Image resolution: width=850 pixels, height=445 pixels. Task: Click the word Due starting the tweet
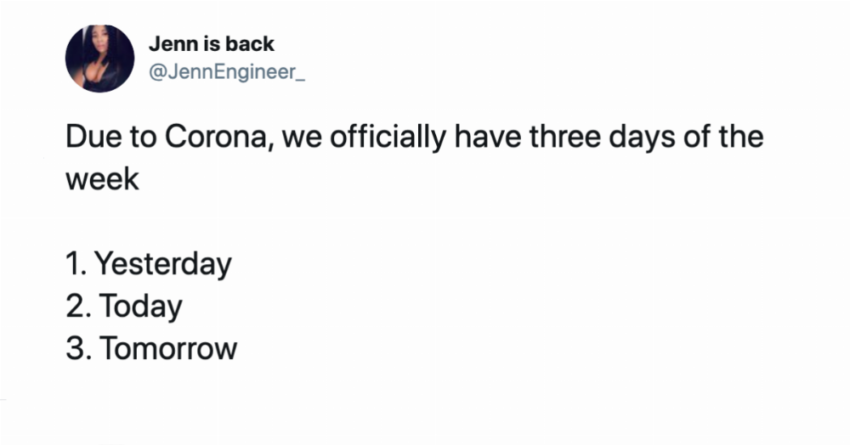point(93,136)
